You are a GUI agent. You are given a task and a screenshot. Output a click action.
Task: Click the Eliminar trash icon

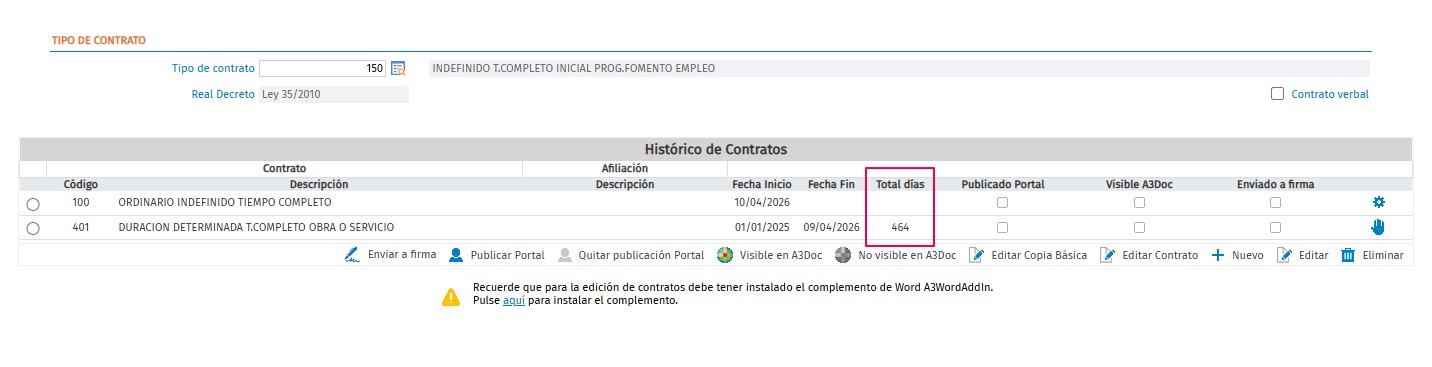(1347, 255)
